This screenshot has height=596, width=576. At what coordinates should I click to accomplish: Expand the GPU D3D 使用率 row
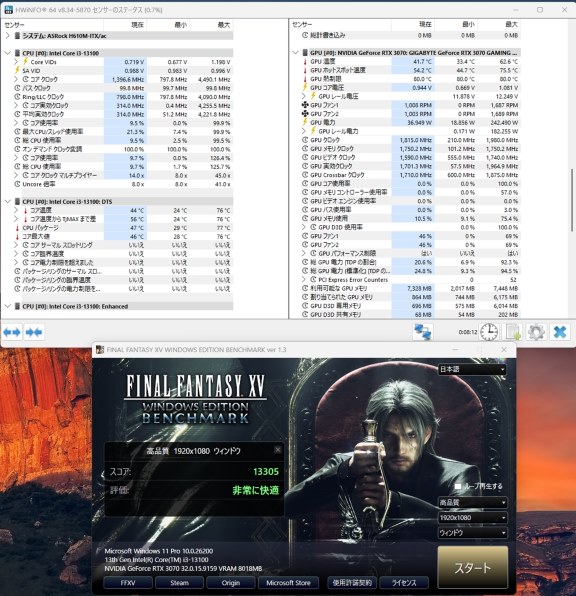(x=304, y=227)
